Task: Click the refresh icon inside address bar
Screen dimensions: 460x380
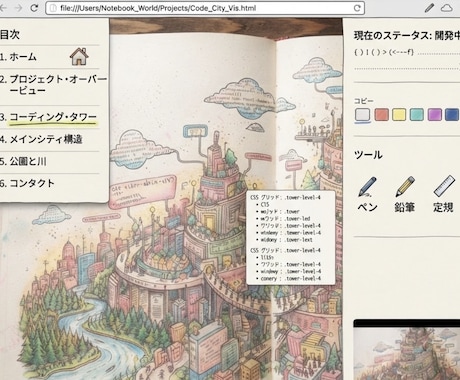Action: pos(357,8)
